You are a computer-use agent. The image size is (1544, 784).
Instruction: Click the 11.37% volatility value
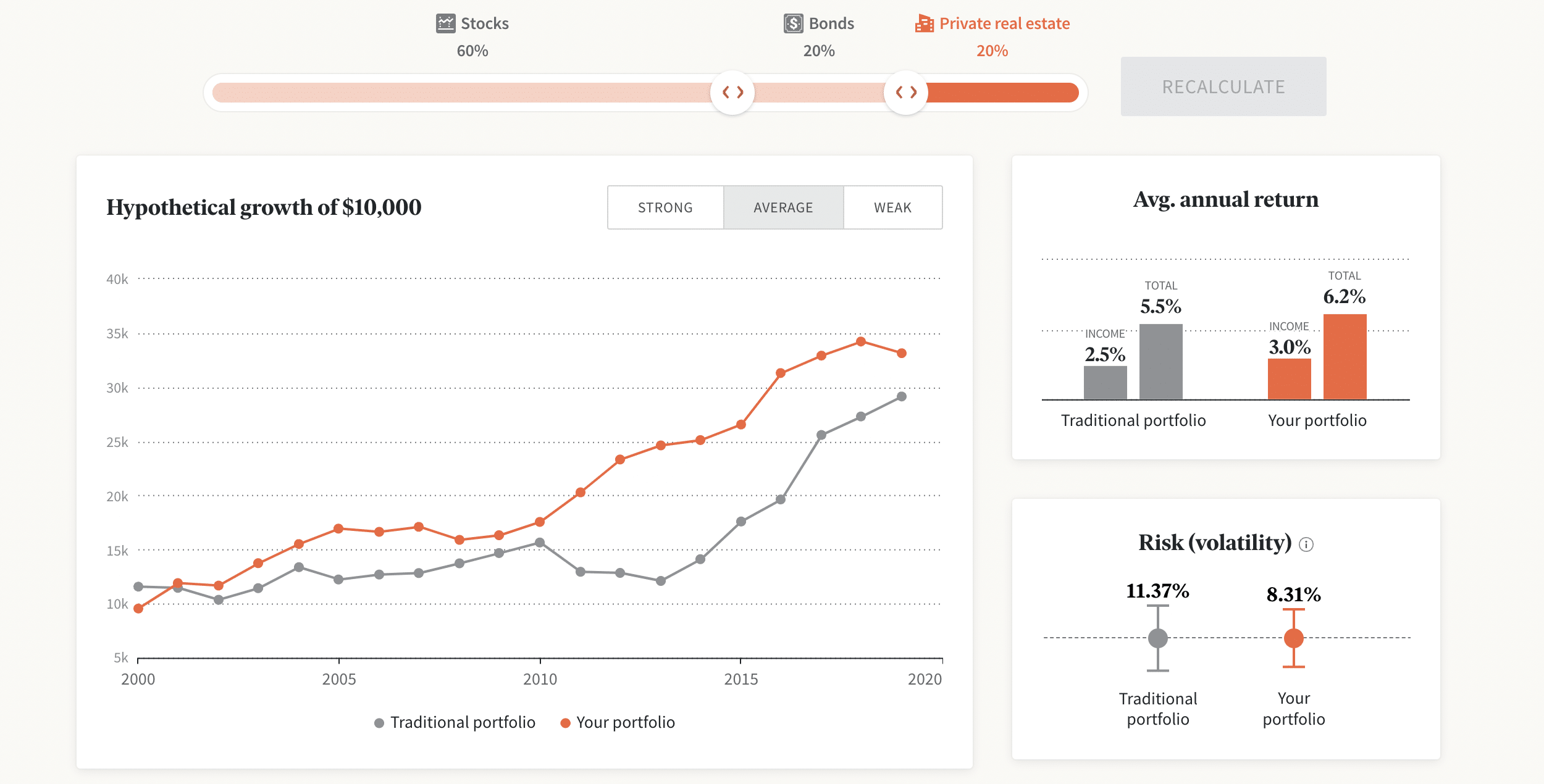1157,591
